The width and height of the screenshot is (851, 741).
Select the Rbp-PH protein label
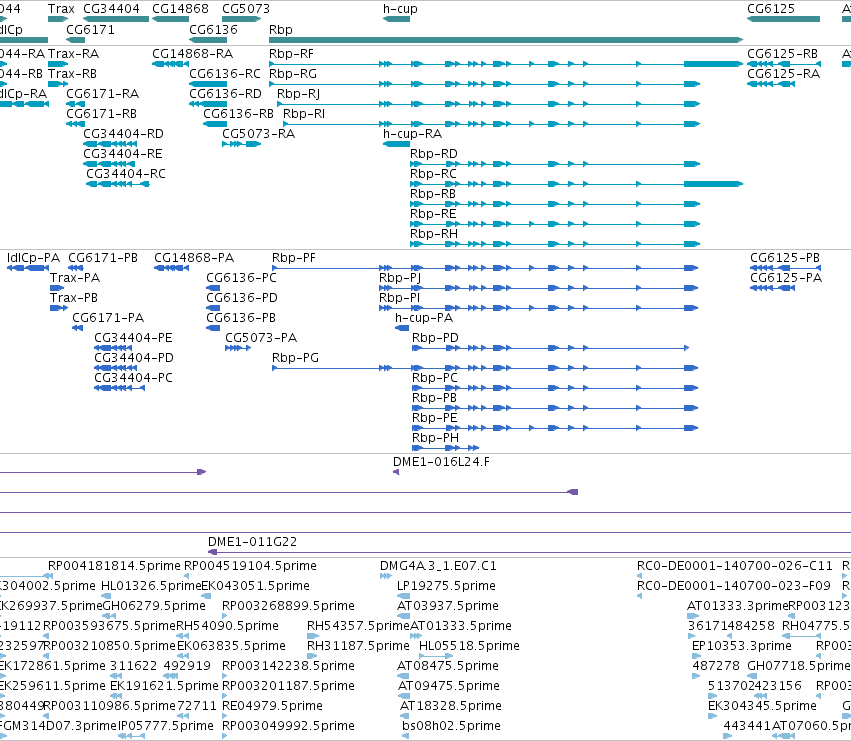435,438
